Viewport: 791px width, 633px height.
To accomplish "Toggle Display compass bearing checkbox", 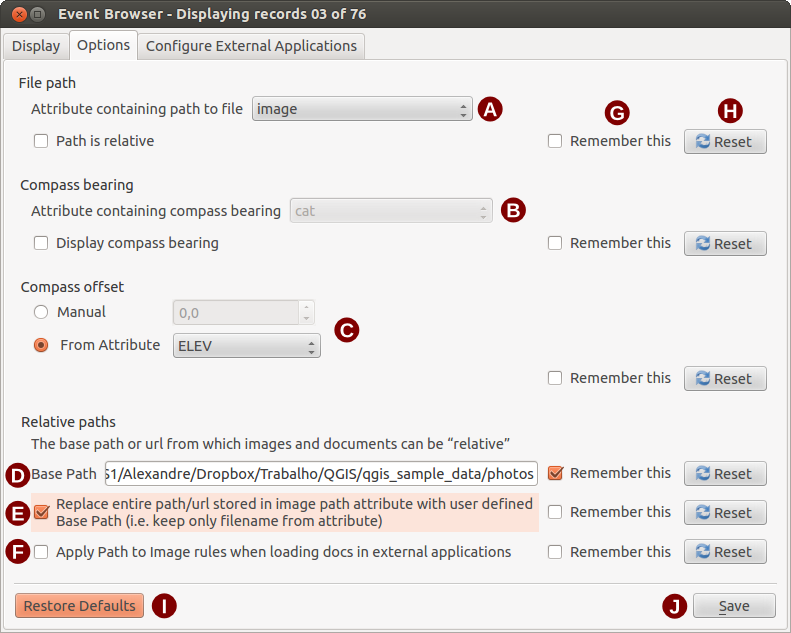I will point(41,243).
